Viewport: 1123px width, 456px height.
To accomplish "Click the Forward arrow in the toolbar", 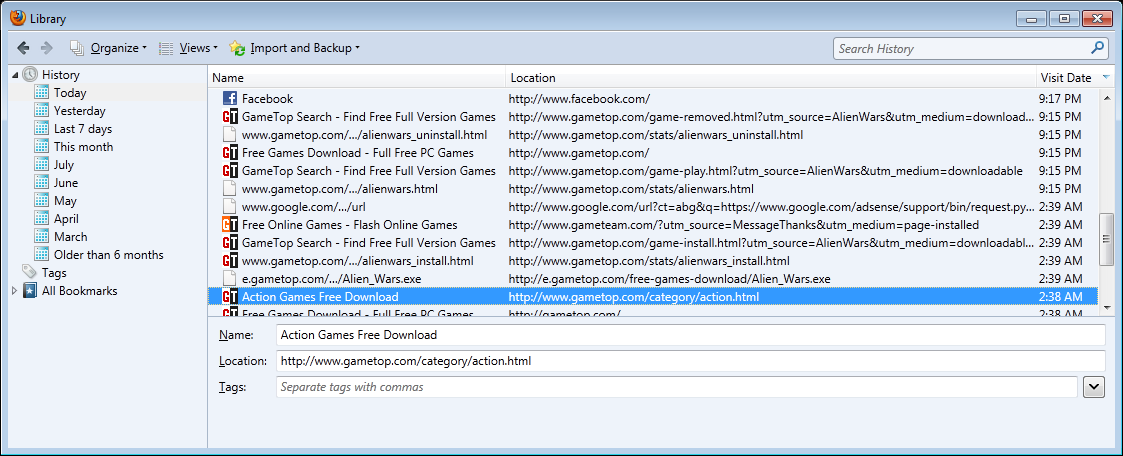I will (47, 48).
